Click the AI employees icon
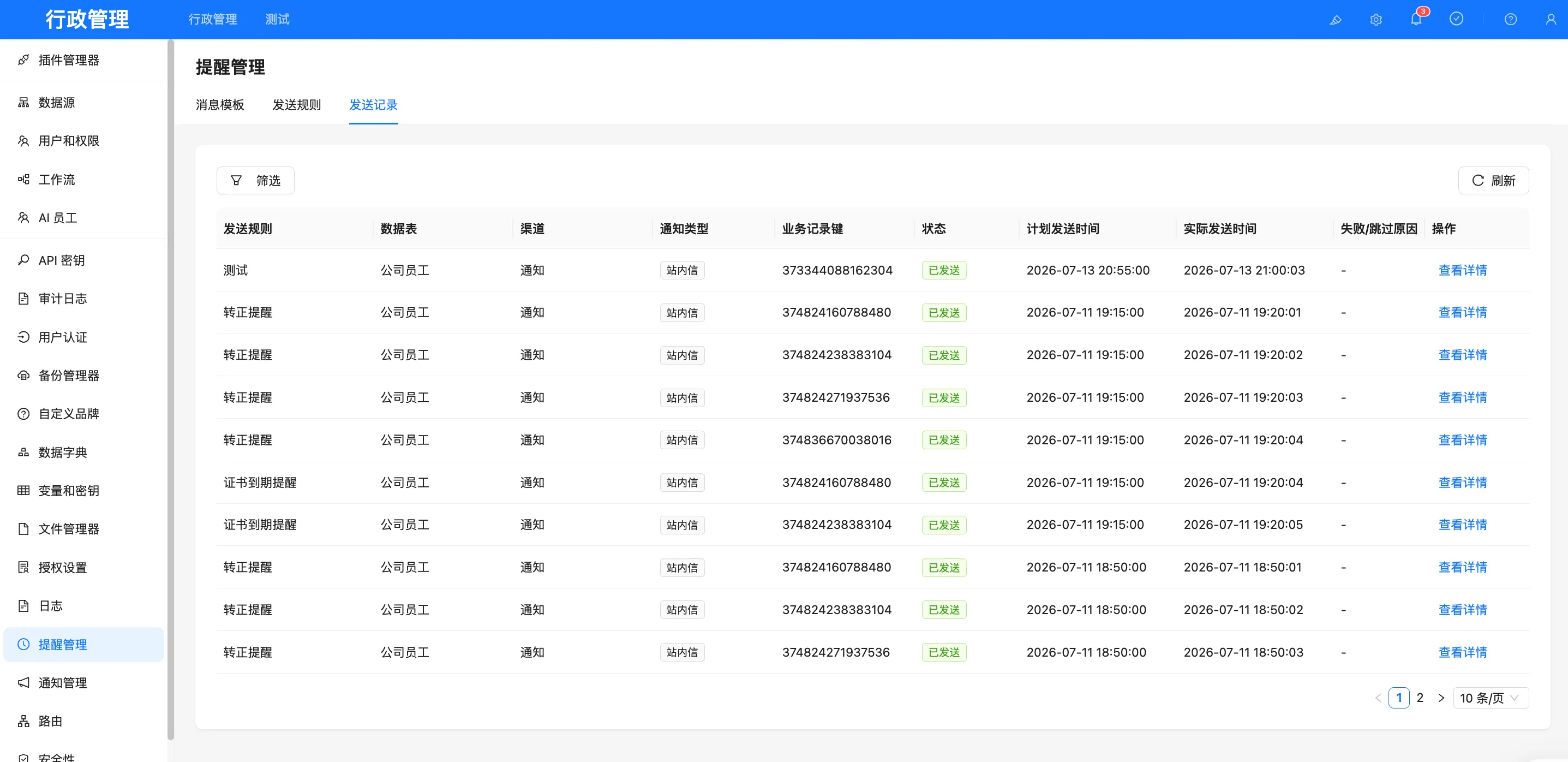This screenshot has width=1568, height=762. [23, 217]
